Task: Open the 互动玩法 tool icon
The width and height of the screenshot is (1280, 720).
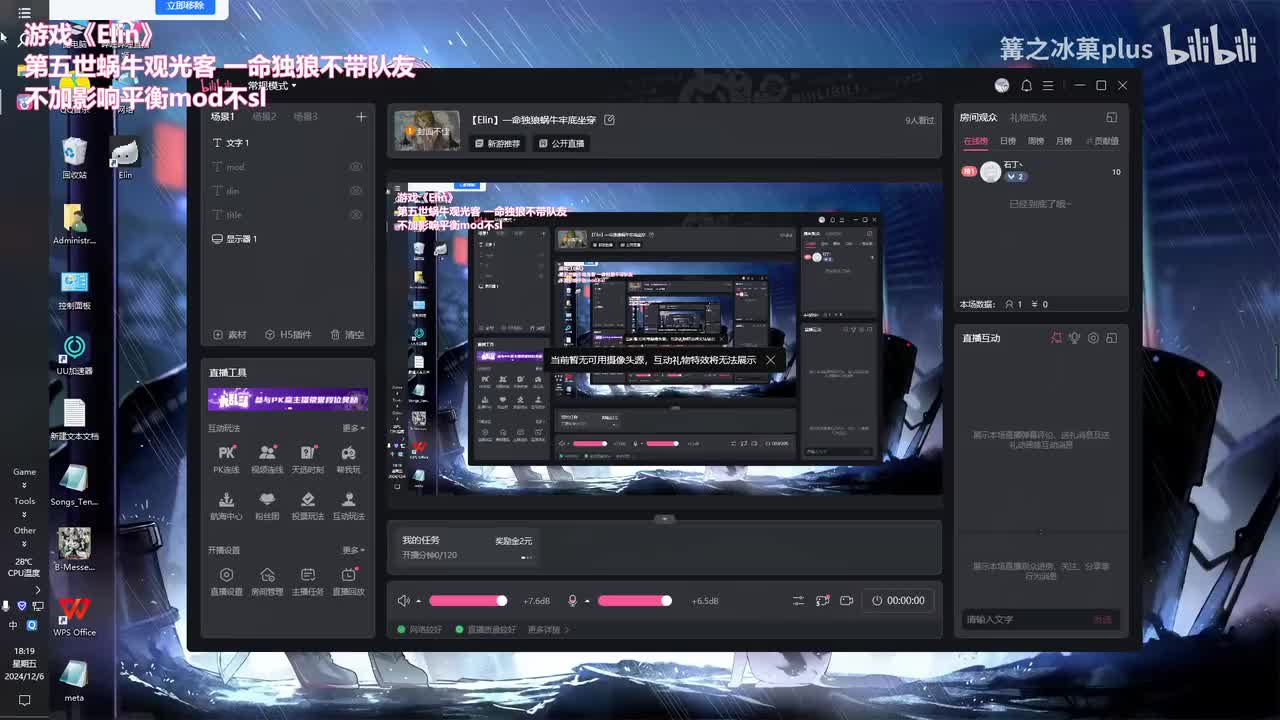Action: click(x=348, y=506)
